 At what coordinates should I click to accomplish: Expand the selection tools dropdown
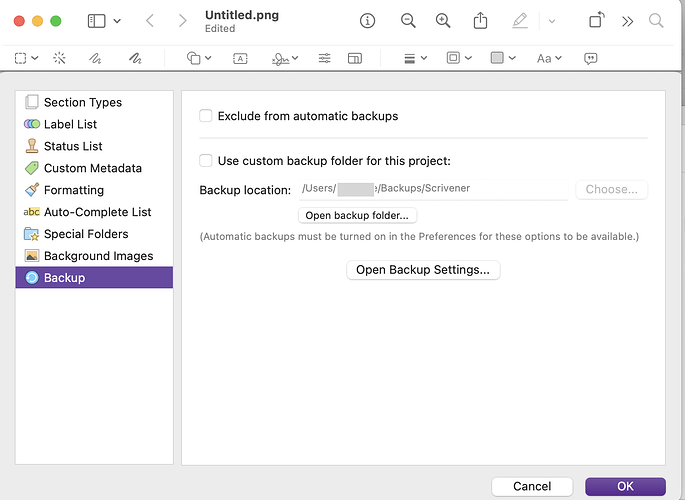tap(27, 59)
